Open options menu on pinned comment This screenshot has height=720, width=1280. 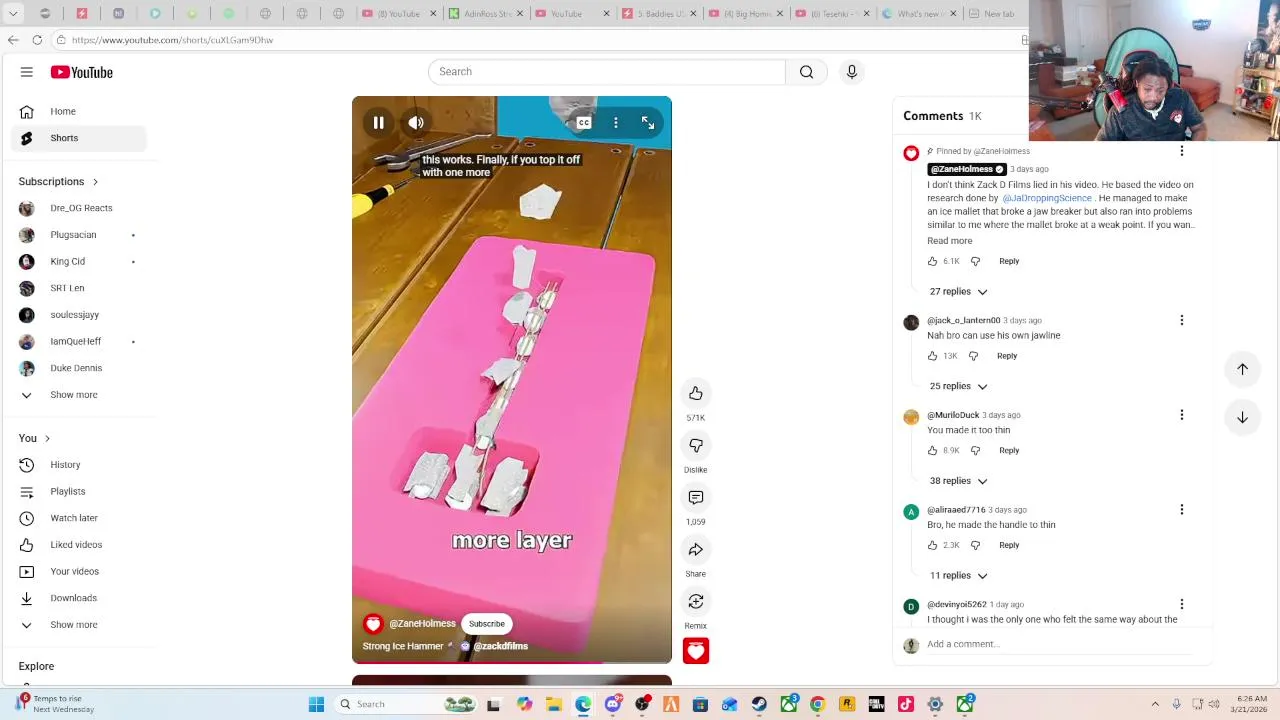click(1182, 151)
